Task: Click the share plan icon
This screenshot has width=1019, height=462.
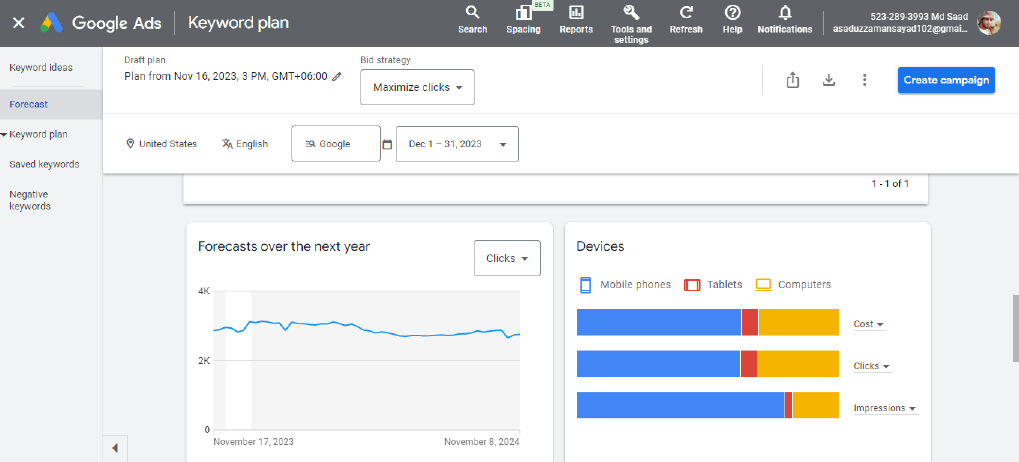Action: pyautogui.click(x=792, y=80)
